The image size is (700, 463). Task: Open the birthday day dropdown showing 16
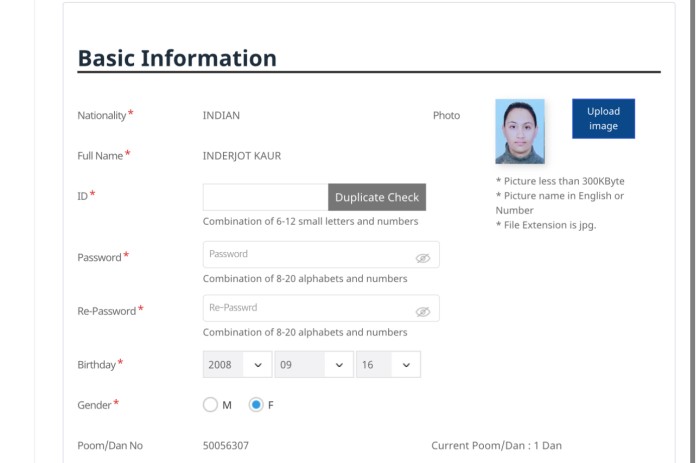pos(388,365)
